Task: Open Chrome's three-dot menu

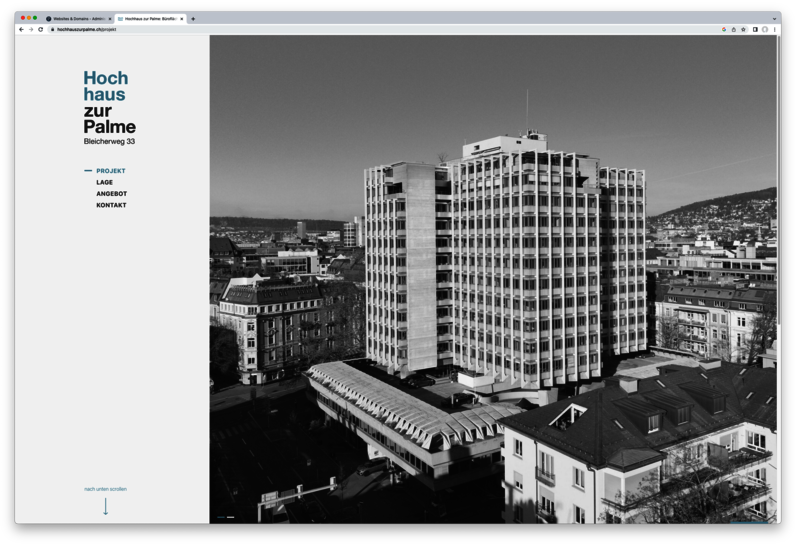Action: tap(774, 30)
